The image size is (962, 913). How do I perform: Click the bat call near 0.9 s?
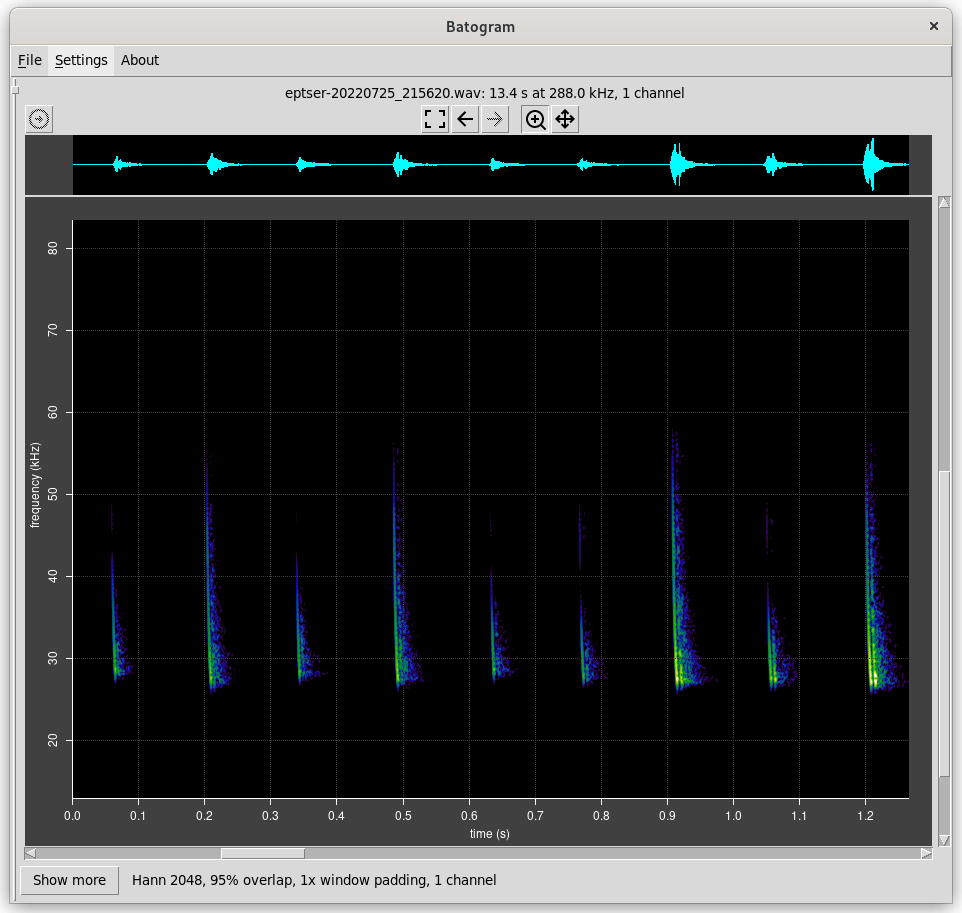pyautogui.click(x=678, y=640)
